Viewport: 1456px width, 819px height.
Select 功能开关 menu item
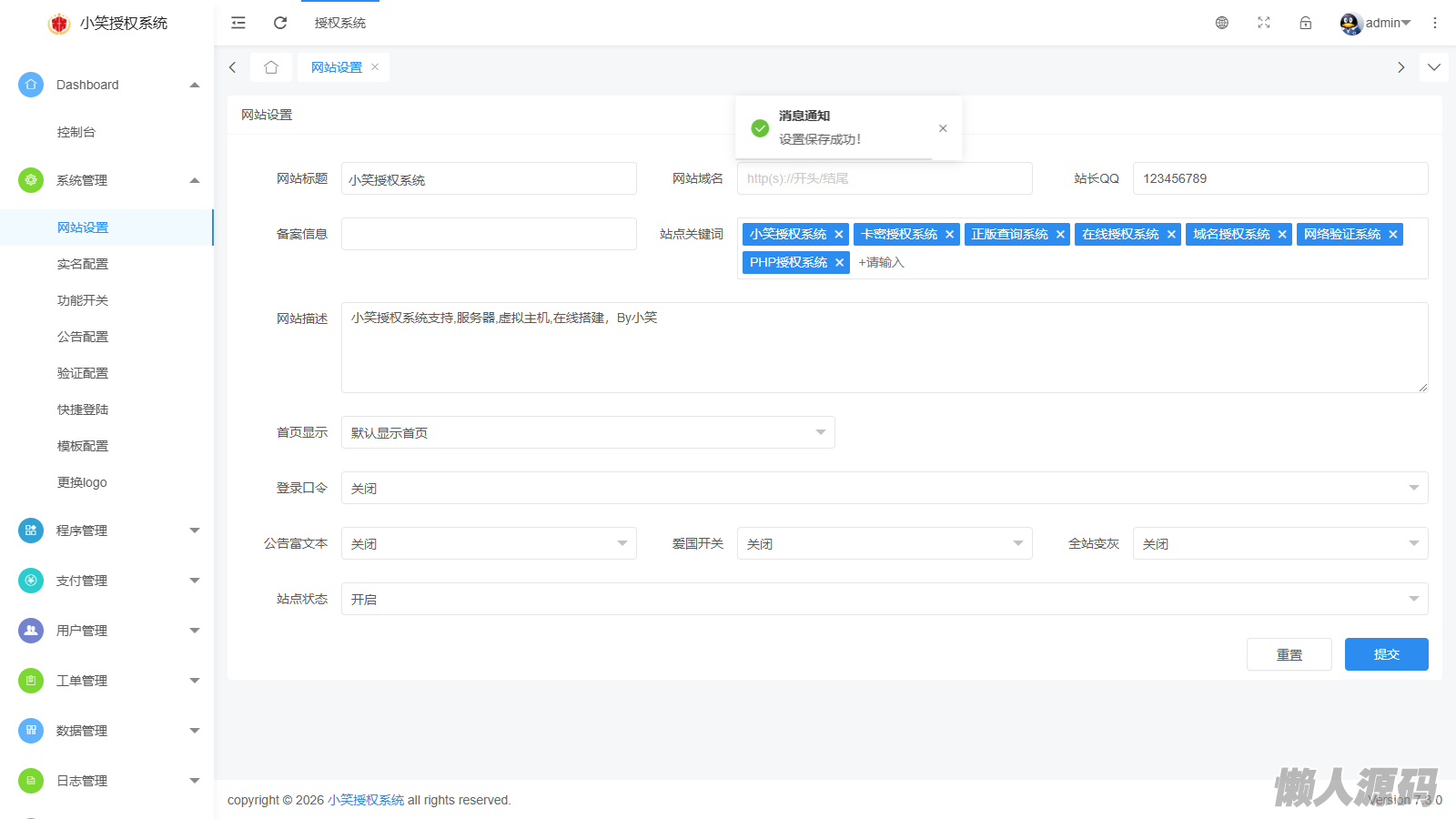[83, 300]
